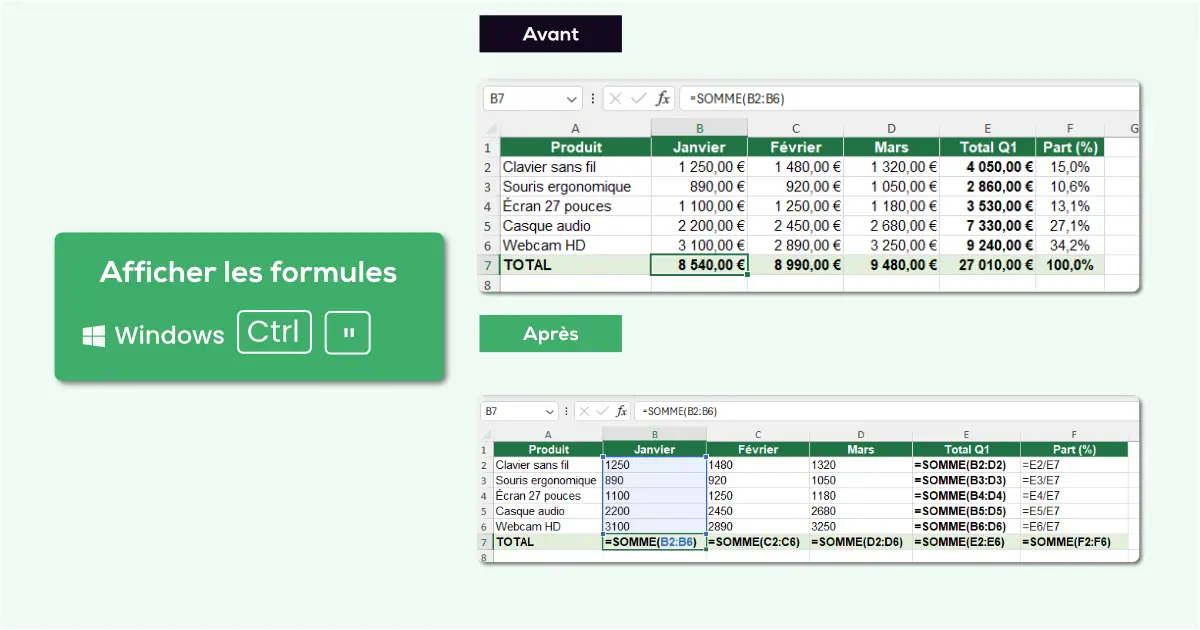The height and width of the screenshot is (630, 1200).
Task: Click cell with formula =SOMME(C2:C6)
Action: point(758,542)
